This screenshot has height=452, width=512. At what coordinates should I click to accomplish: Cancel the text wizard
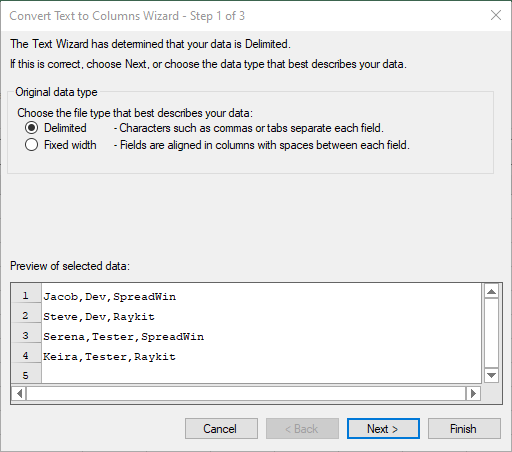coord(221,429)
